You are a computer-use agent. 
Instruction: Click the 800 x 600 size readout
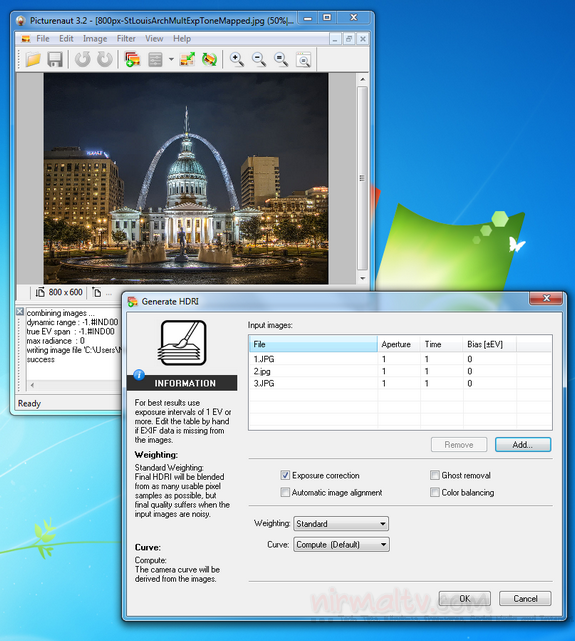[x=65, y=292]
